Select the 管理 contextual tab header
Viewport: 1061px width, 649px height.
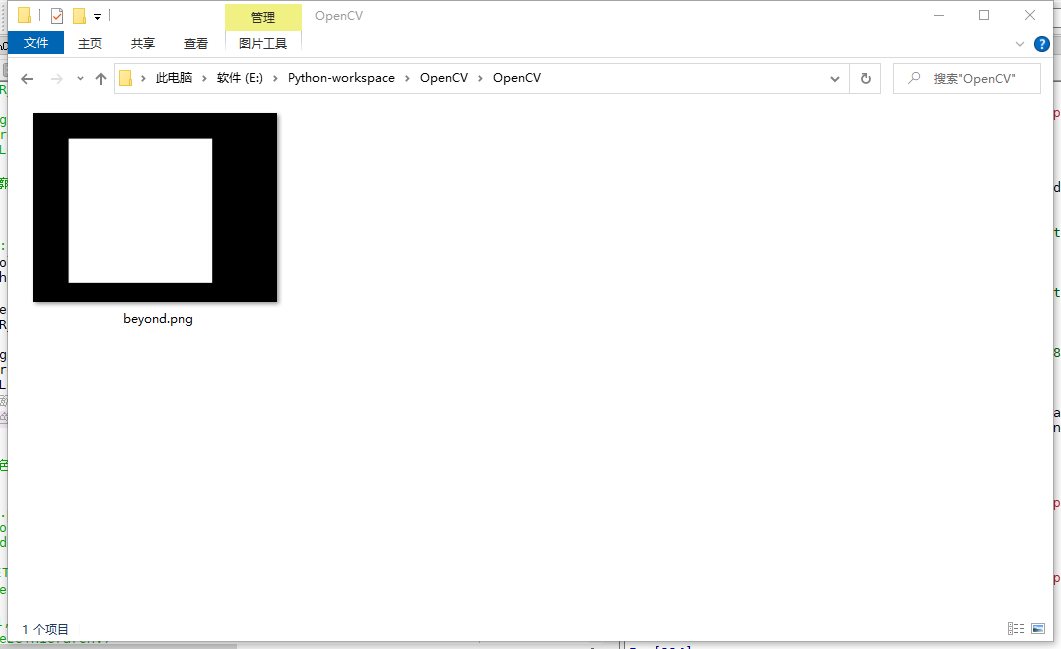pos(263,17)
